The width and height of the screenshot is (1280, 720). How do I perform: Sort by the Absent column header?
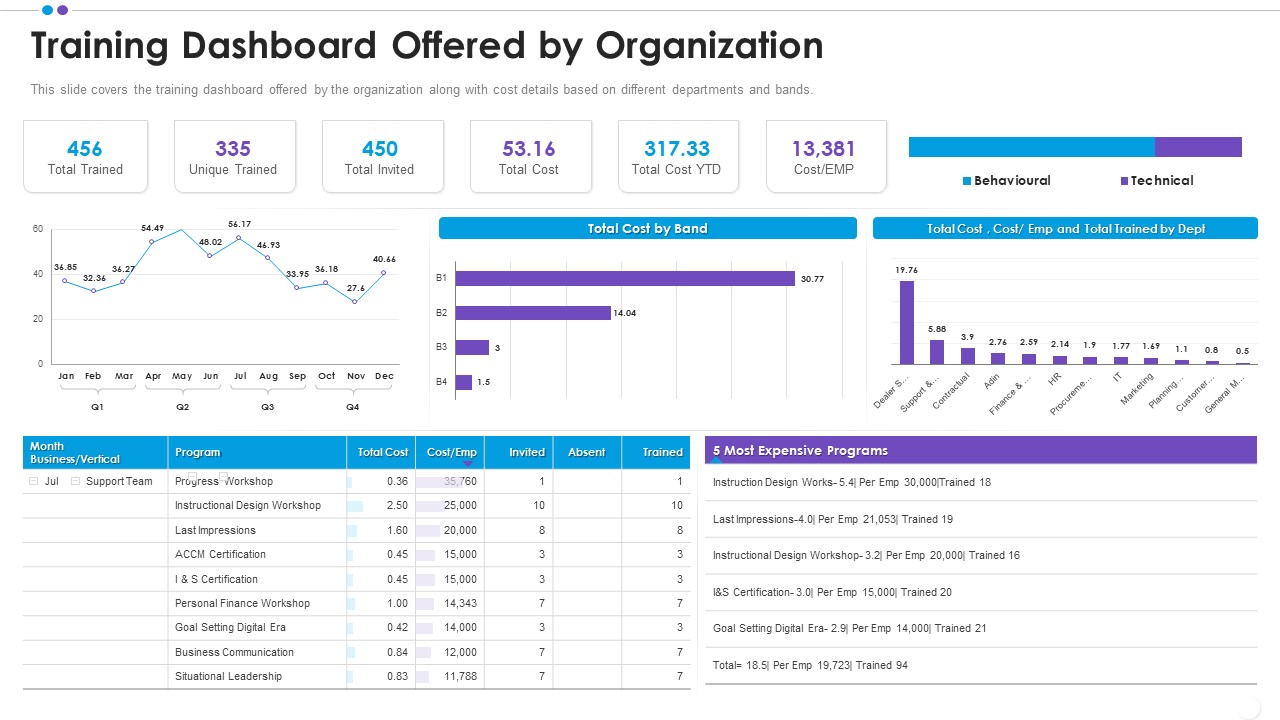pos(587,452)
